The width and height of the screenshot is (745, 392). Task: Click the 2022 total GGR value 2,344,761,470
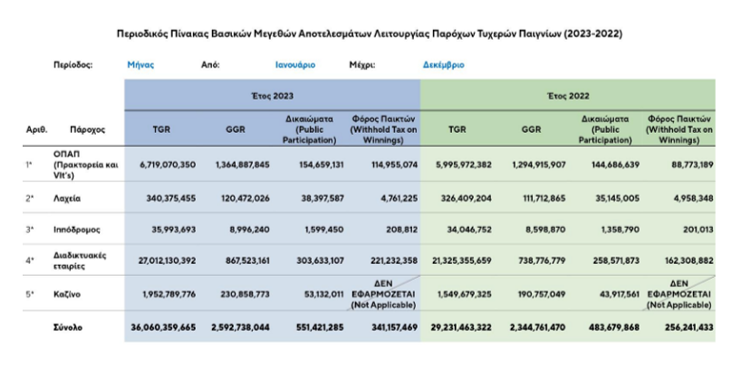[x=537, y=327]
